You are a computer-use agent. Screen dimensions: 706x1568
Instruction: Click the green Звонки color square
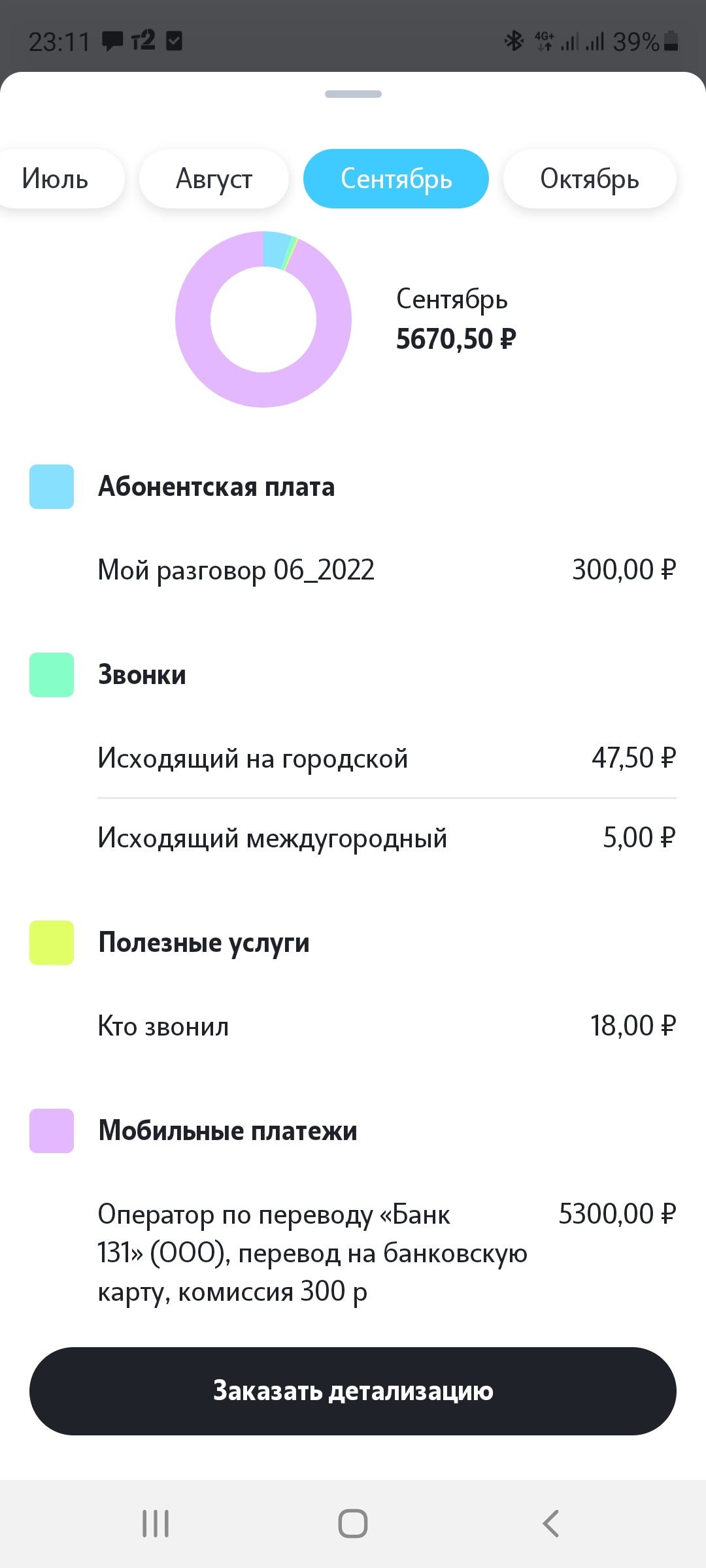coord(52,675)
